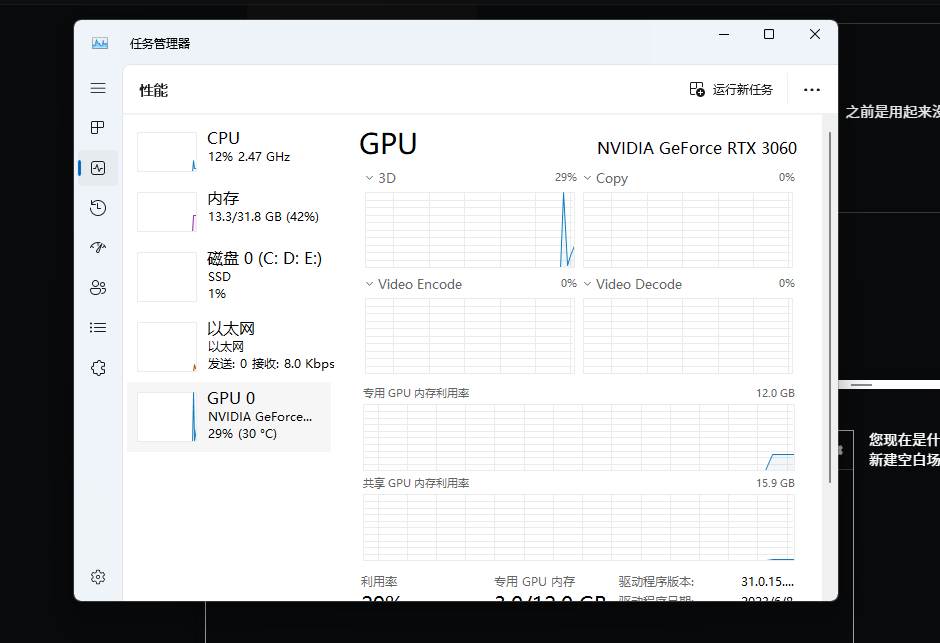Viewport: 940px width, 643px height.
Task: Open the Startup apps page icon
Action: (x=98, y=247)
